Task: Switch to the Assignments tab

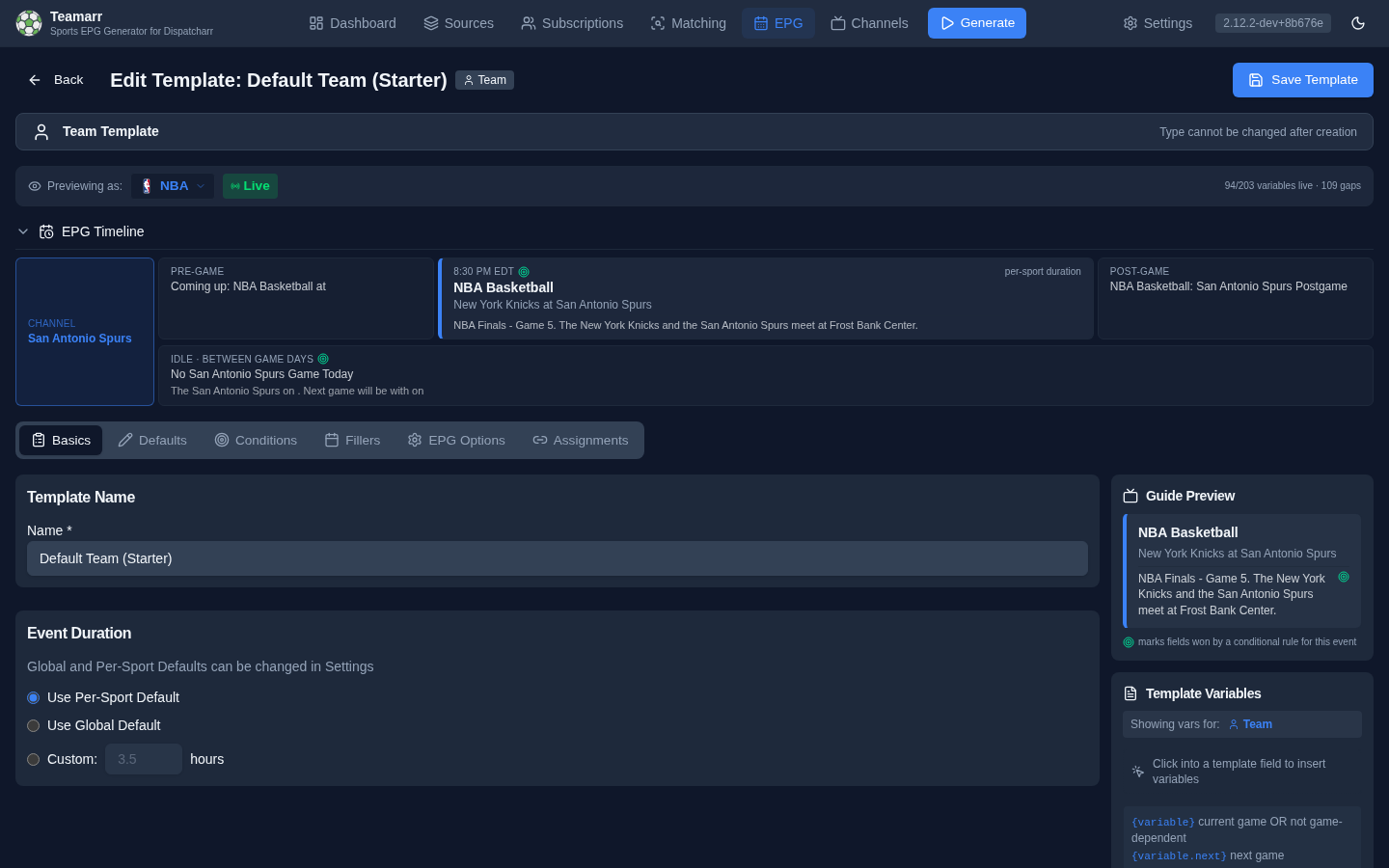Action: (581, 441)
